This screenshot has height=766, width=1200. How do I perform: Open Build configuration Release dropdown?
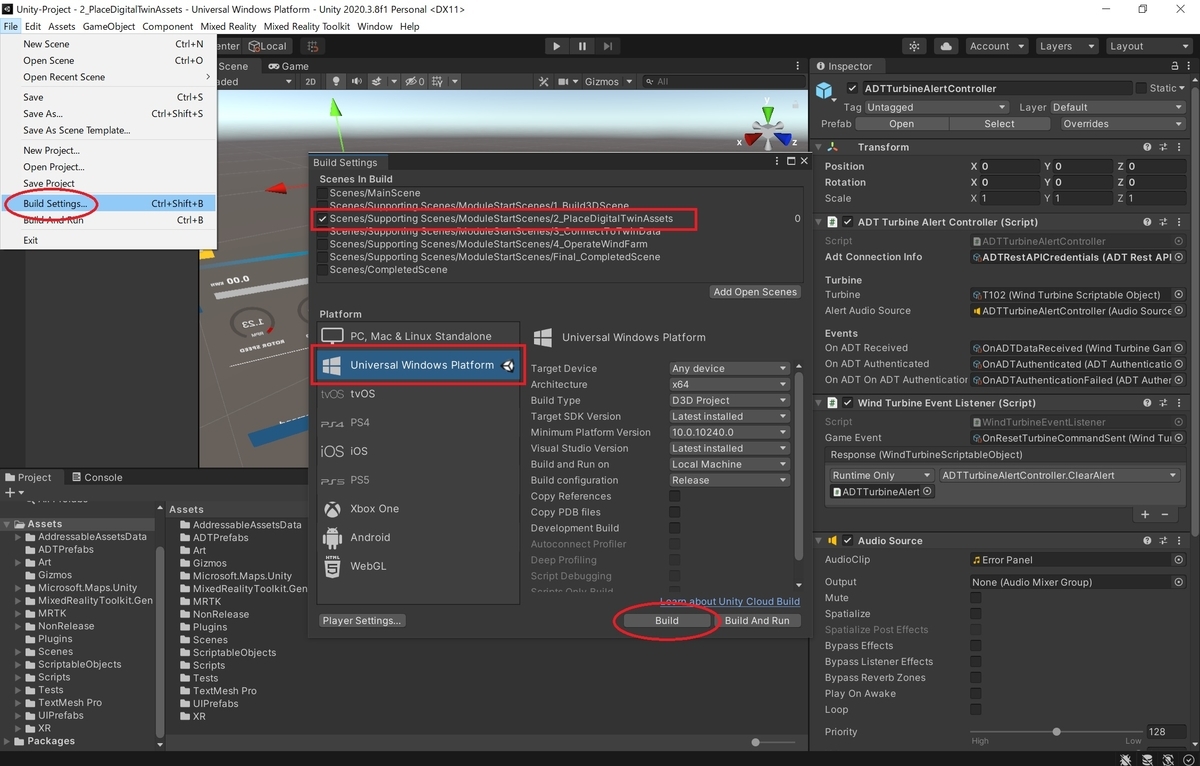click(x=729, y=480)
